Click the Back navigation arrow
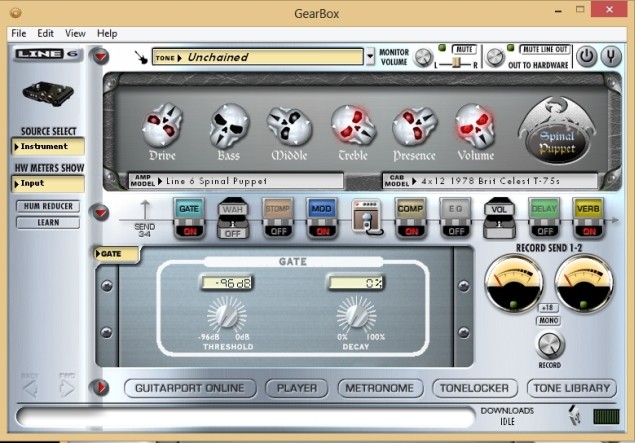 pos(30,388)
